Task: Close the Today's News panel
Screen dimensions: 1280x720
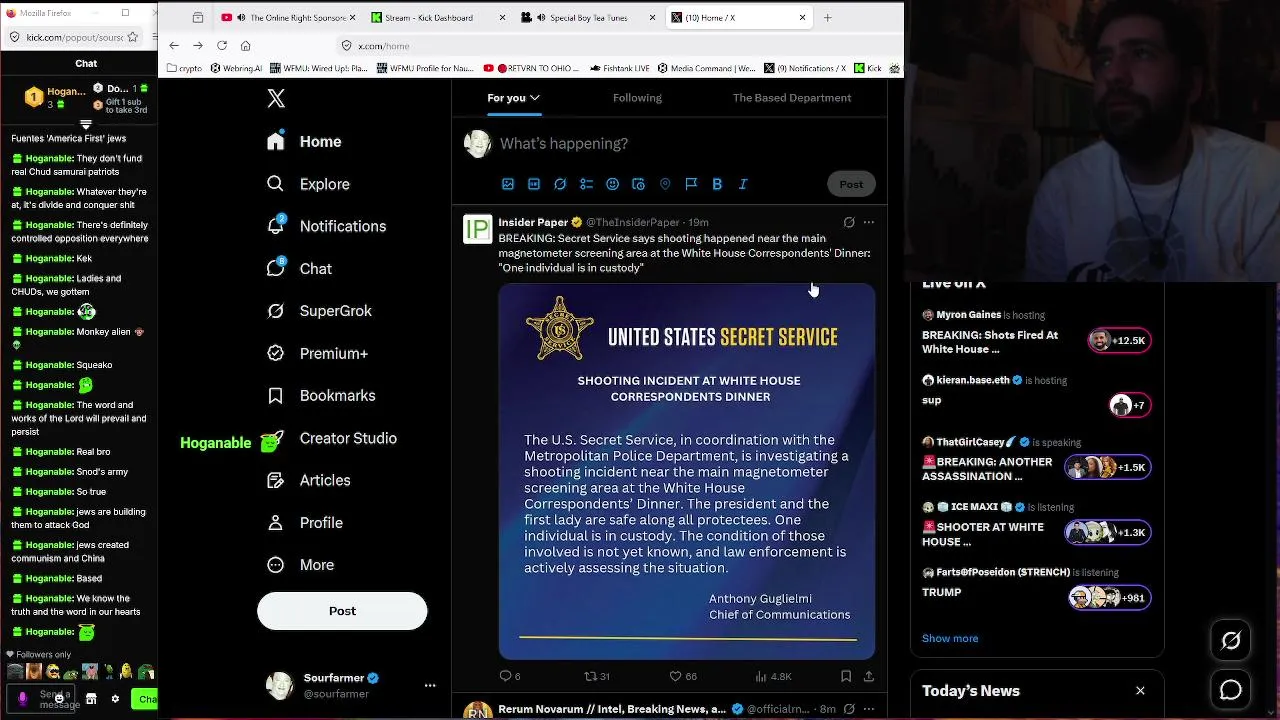Action: pyautogui.click(x=1140, y=691)
